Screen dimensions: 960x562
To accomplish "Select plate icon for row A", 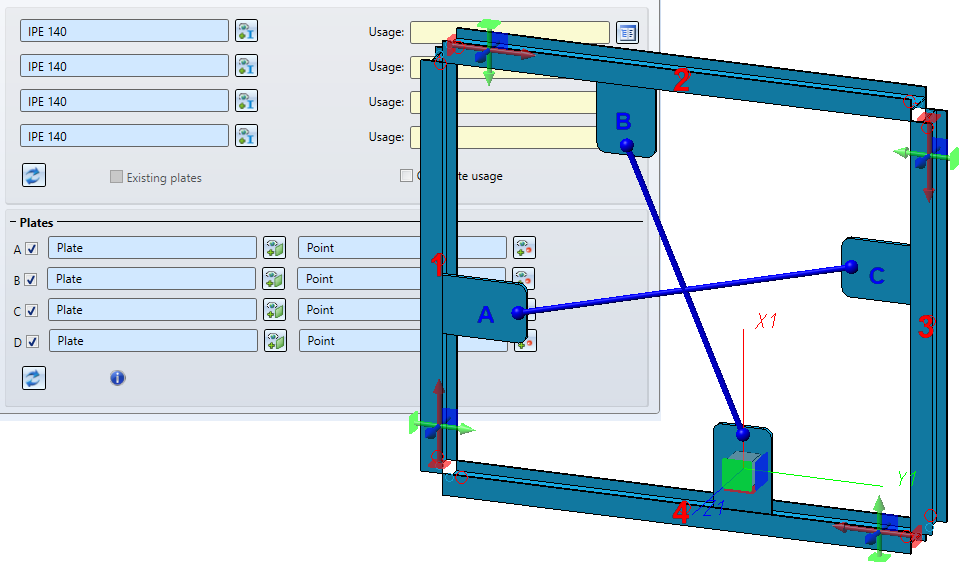I will pos(275,247).
